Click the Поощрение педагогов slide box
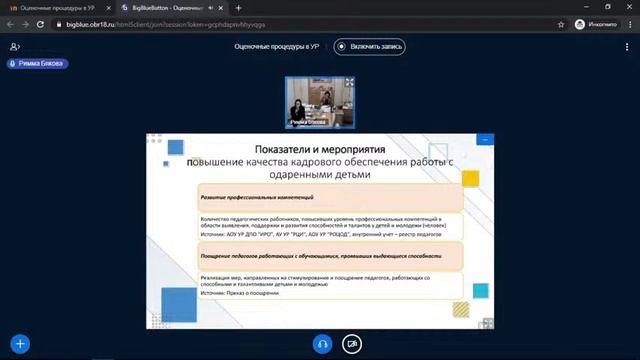The width and height of the screenshot is (640, 360). [331, 256]
